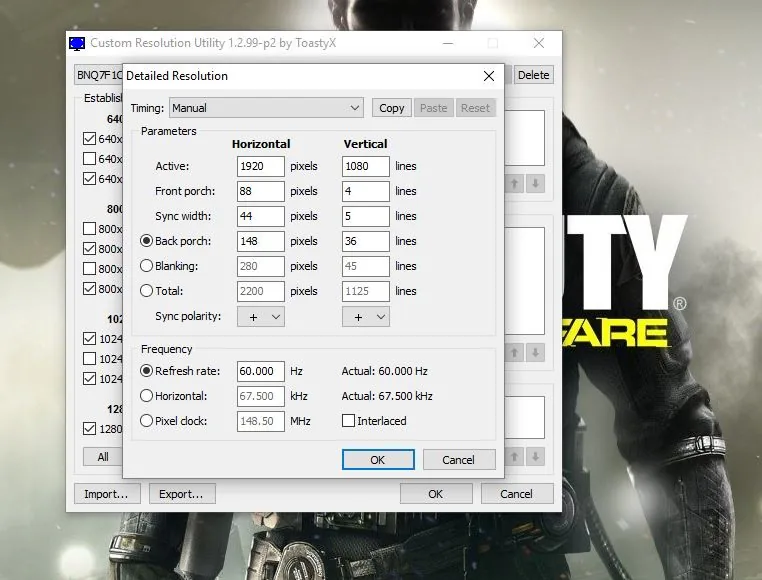The image size is (762, 580).
Task: Click vertical Front porch field showing 4
Action: point(366,191)
